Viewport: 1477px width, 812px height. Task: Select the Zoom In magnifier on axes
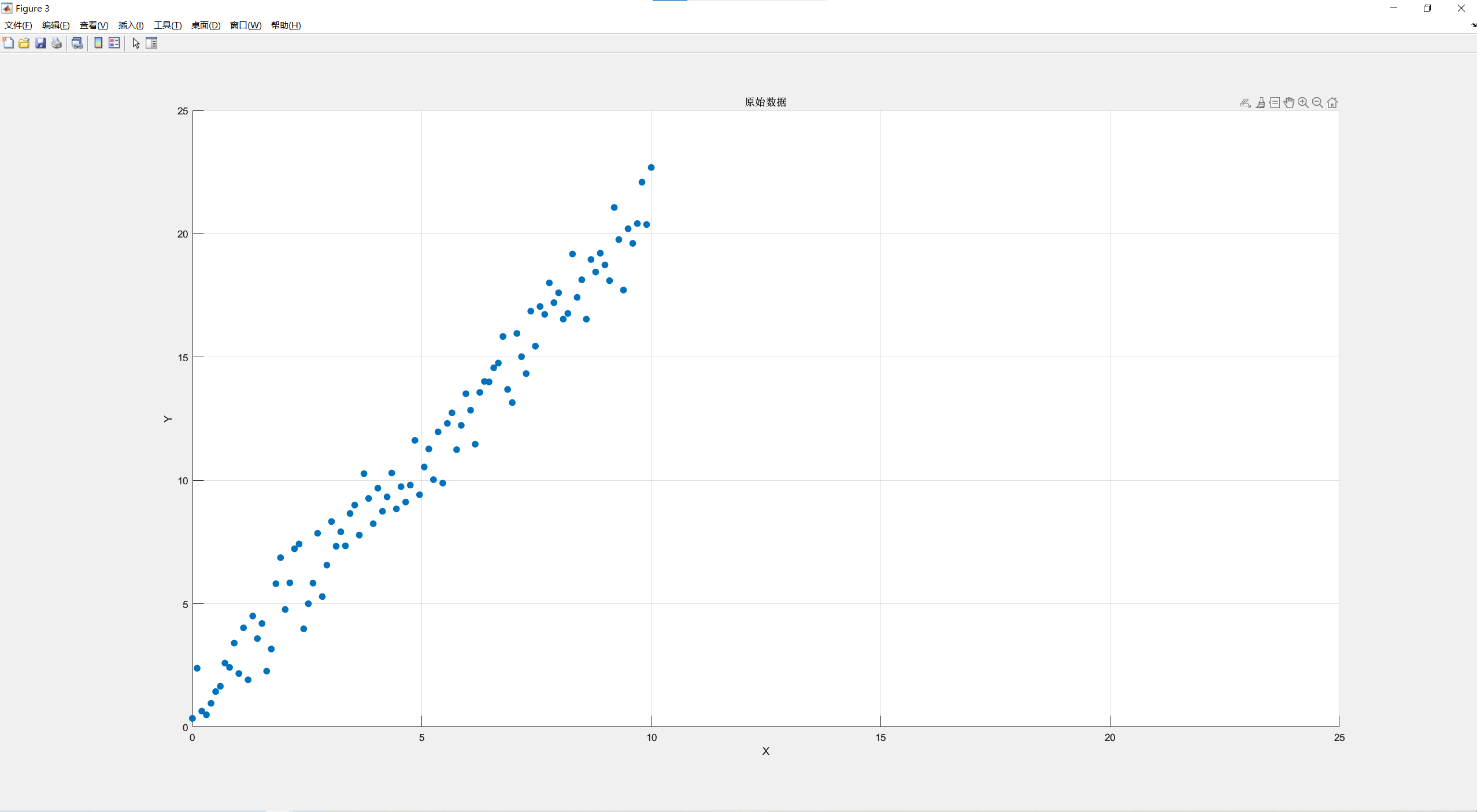tap(1303, 103)
